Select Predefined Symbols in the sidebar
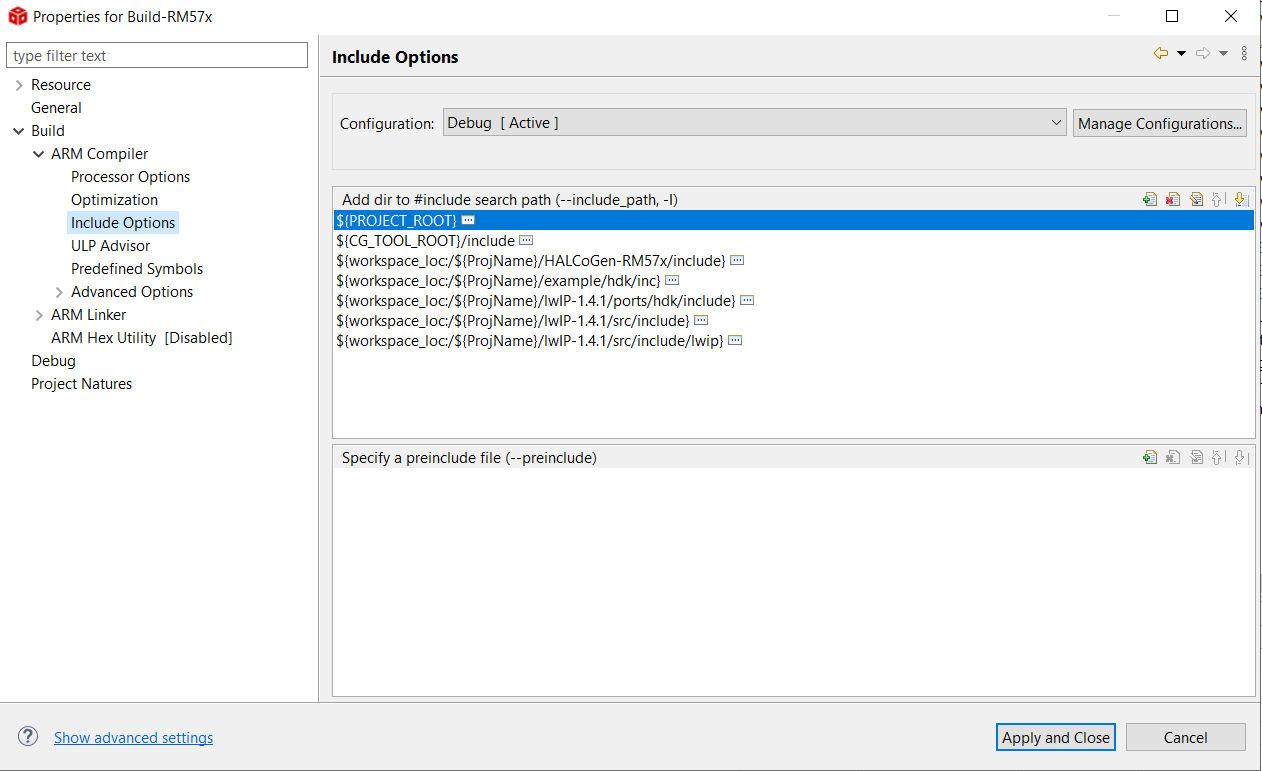This screenshot has width=1262, height=771. pos(136,268)
